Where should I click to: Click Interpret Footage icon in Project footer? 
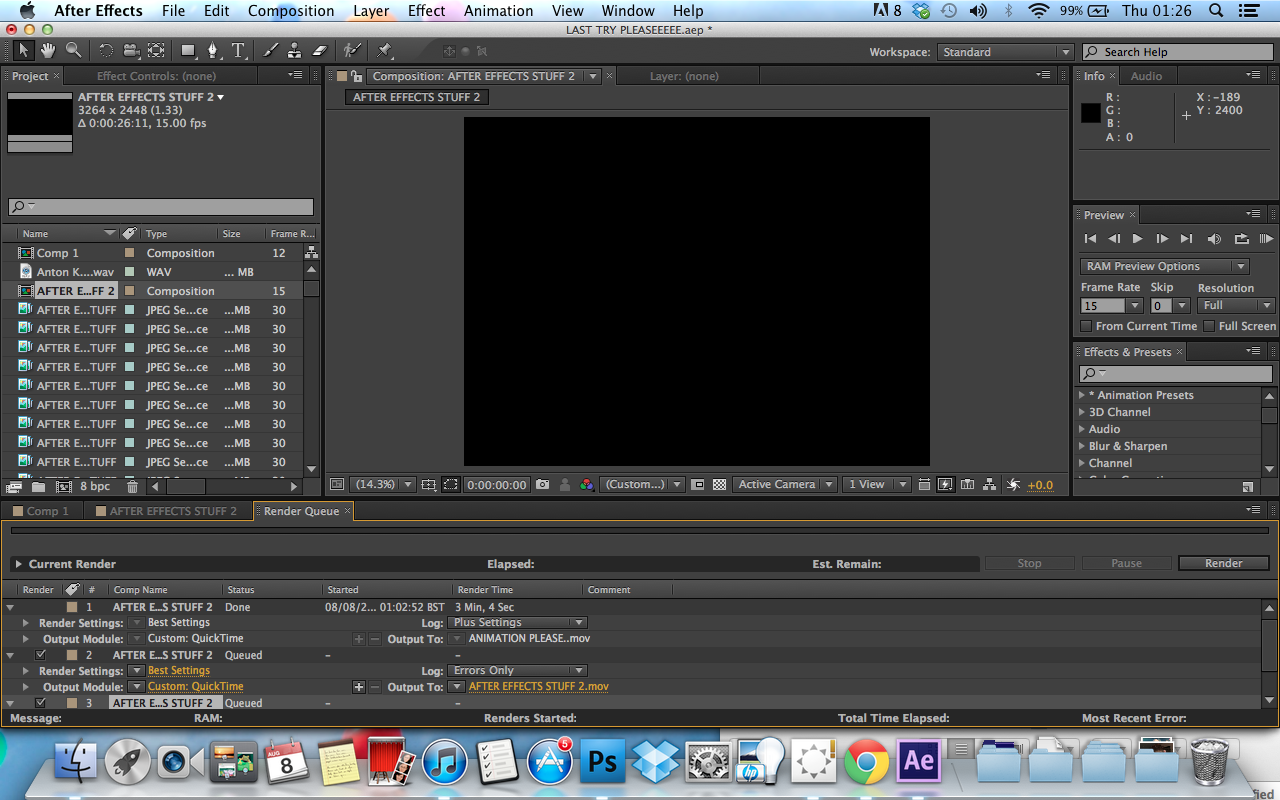point(14,486)
